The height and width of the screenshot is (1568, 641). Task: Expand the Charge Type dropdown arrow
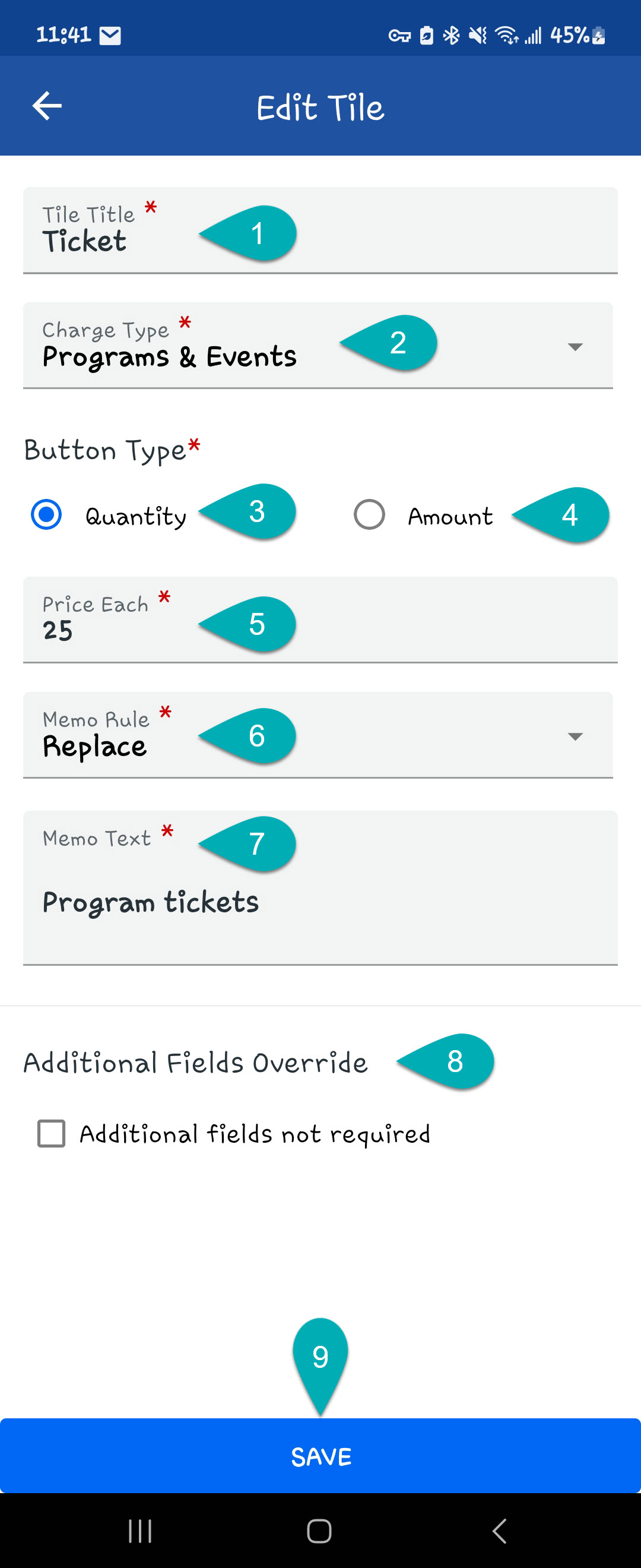tap(575, 347)
